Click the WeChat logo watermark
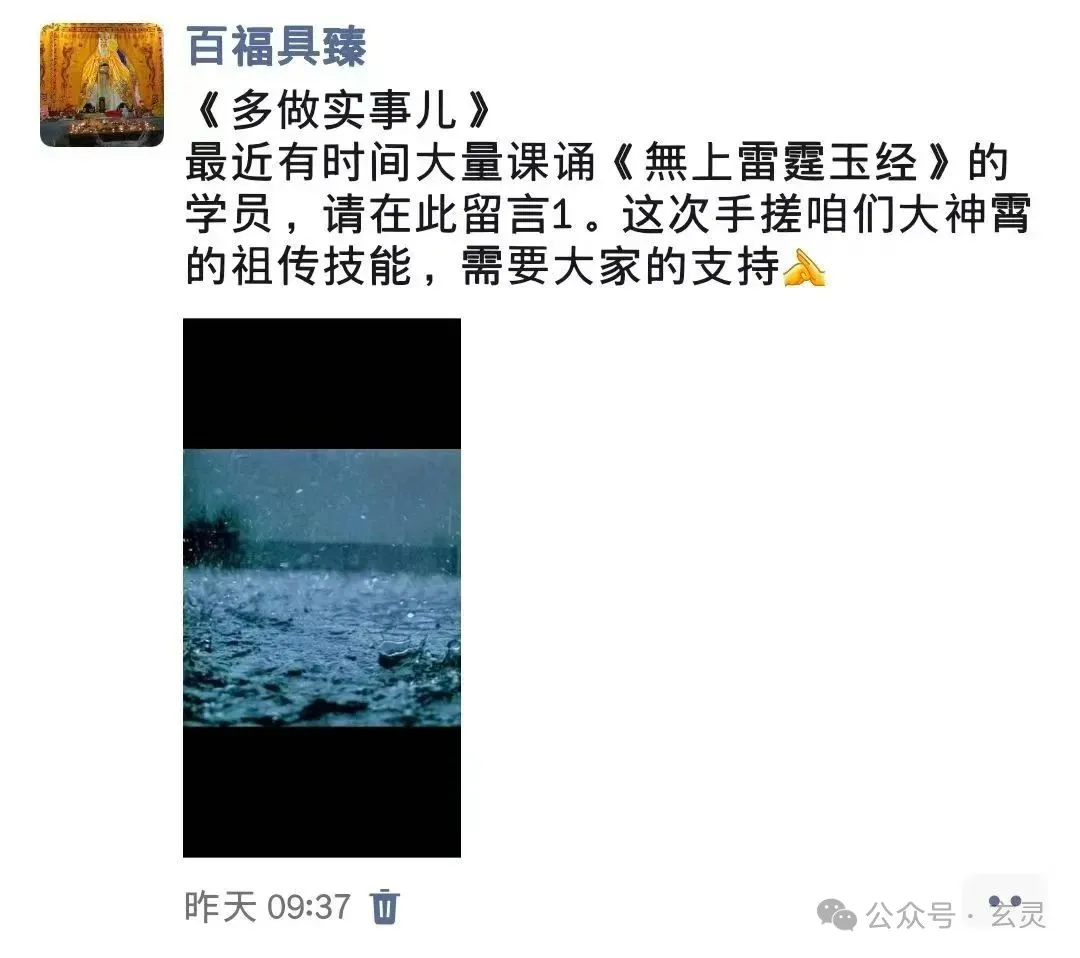 coord(836,915)
